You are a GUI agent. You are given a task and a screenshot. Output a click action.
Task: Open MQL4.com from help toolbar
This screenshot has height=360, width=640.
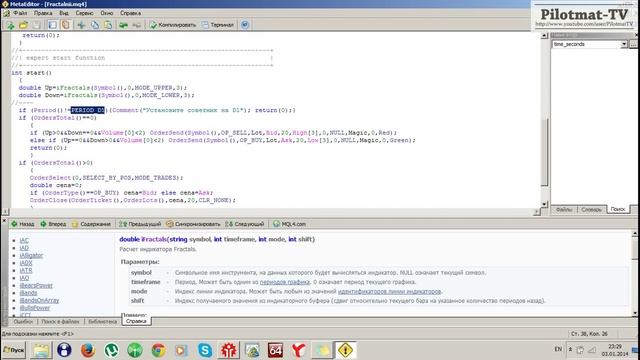click(289, 224)
